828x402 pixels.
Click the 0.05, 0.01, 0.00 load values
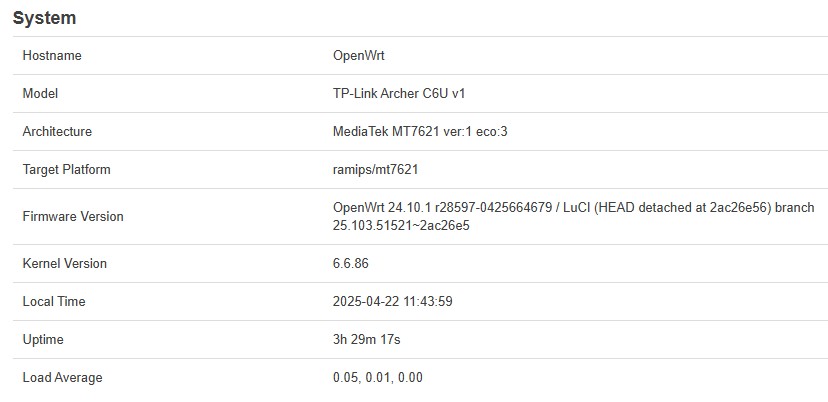coord(378,378)
